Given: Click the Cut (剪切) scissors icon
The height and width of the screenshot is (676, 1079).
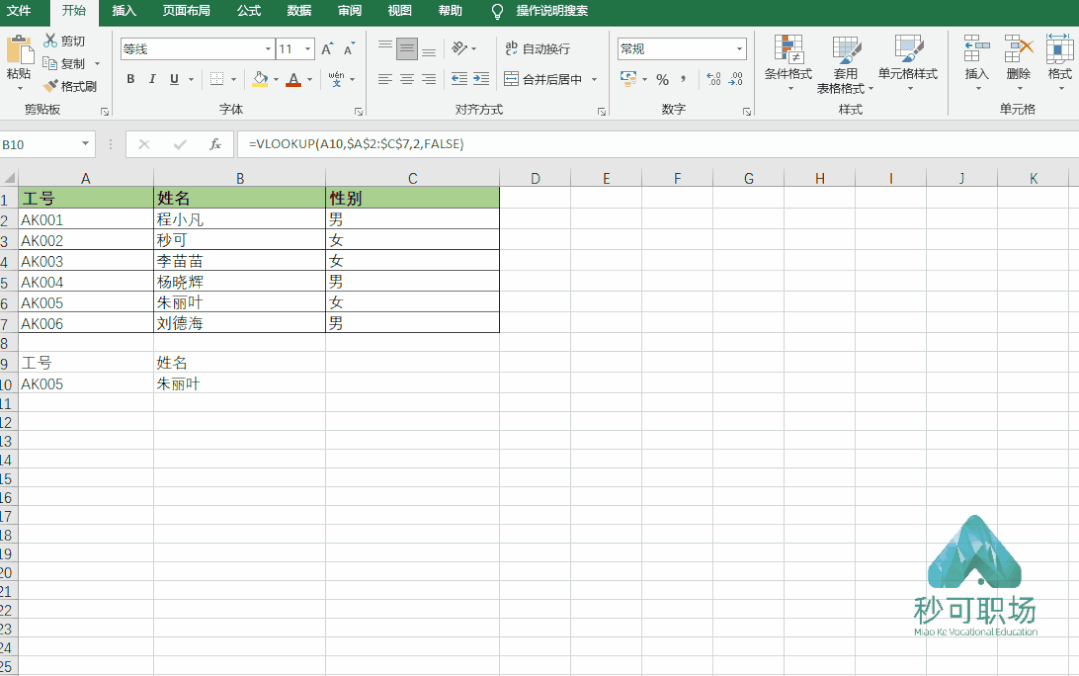Looking at the screenshot, I should [x=50, y=41].
